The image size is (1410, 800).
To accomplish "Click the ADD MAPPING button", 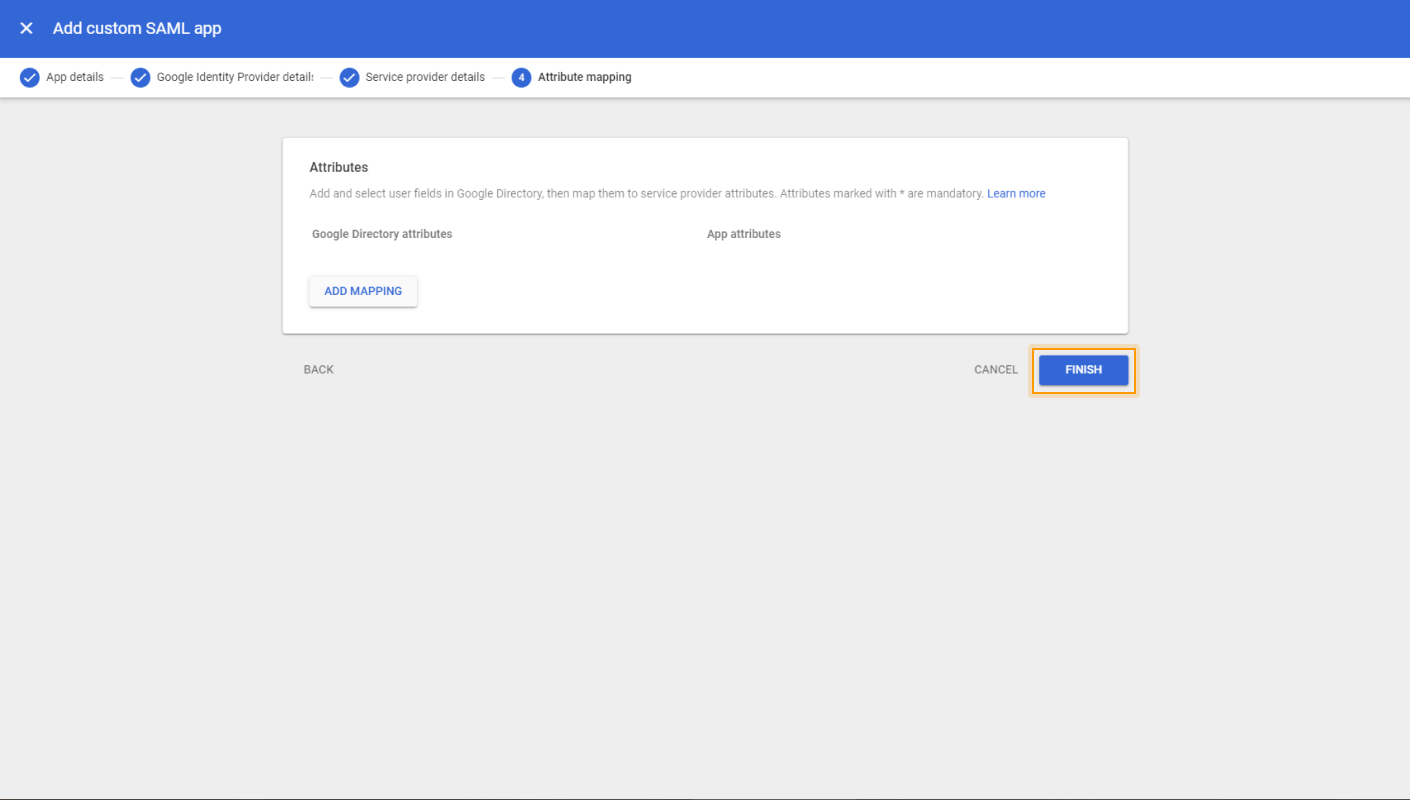I will (363, 291).
